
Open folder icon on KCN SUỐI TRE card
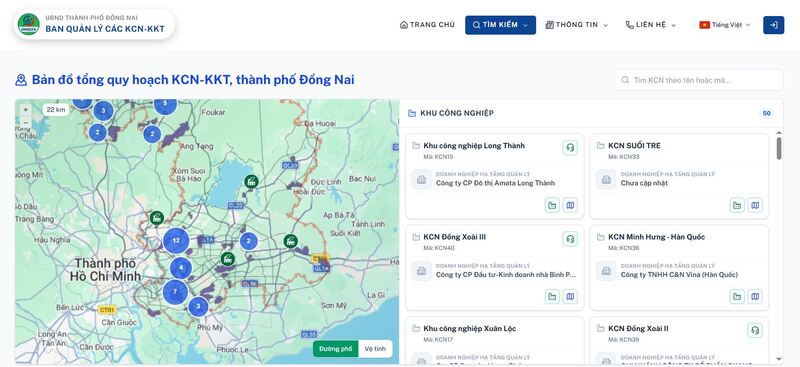pyautogui.click(x=737, y=205)
